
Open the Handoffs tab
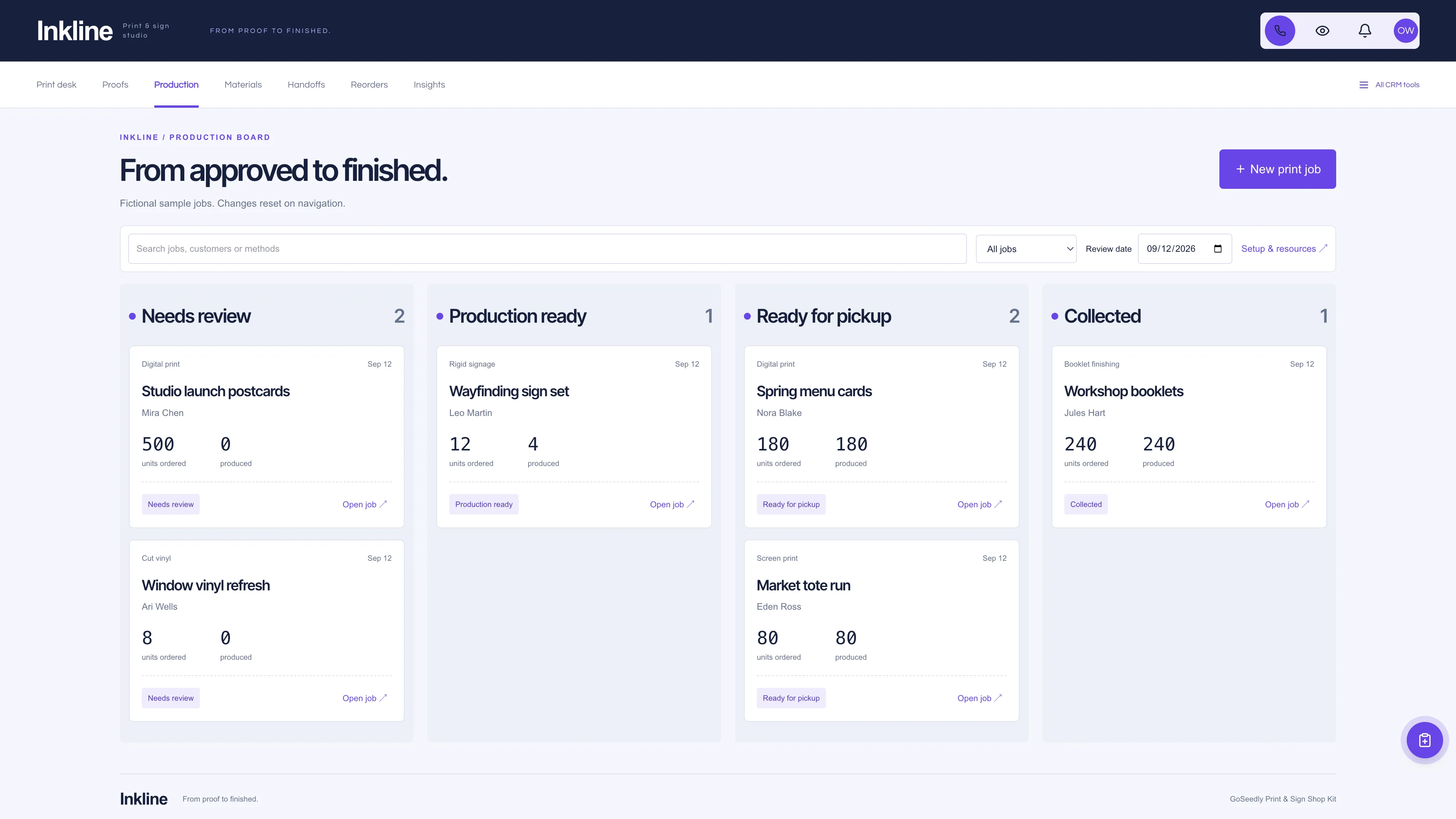(x=306, y=85)
